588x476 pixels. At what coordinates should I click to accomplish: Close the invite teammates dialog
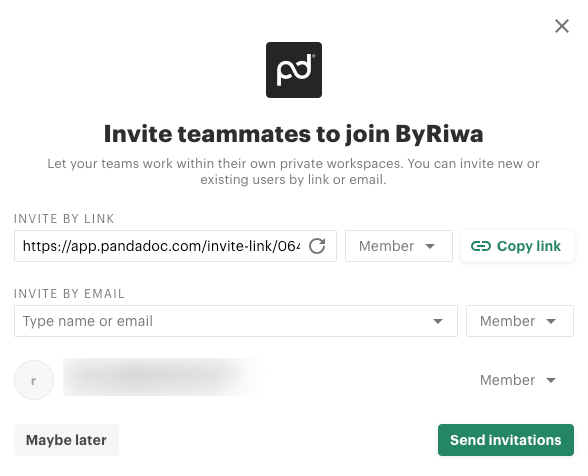[x=562, y=26]
